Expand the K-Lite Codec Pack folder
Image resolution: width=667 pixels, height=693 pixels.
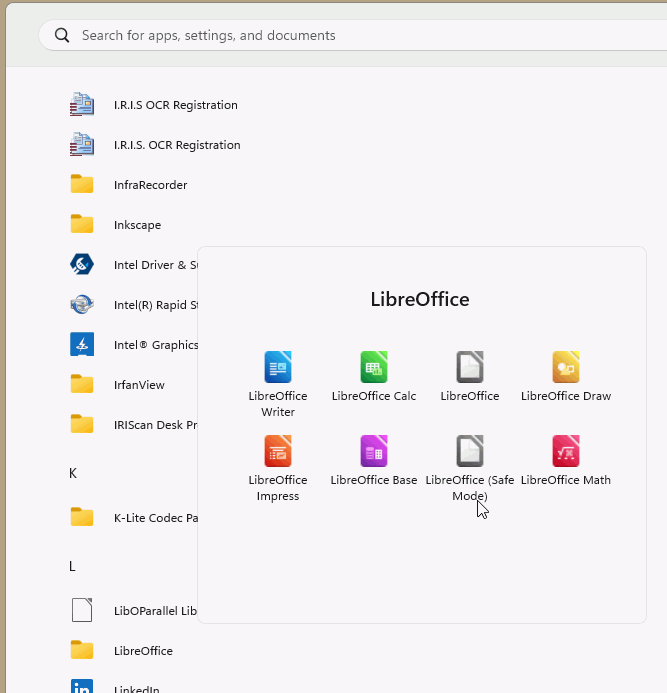click(x=150, y=517)
